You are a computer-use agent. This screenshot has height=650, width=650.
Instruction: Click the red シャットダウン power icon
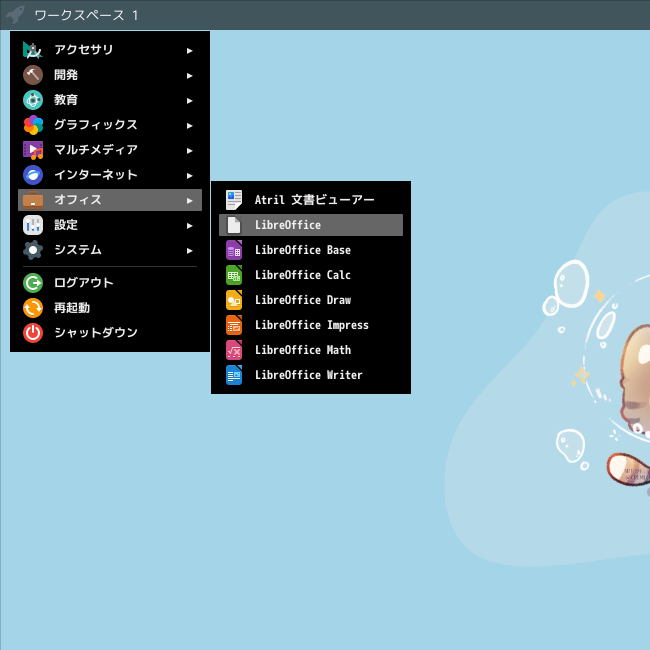[x=33, y=332]
